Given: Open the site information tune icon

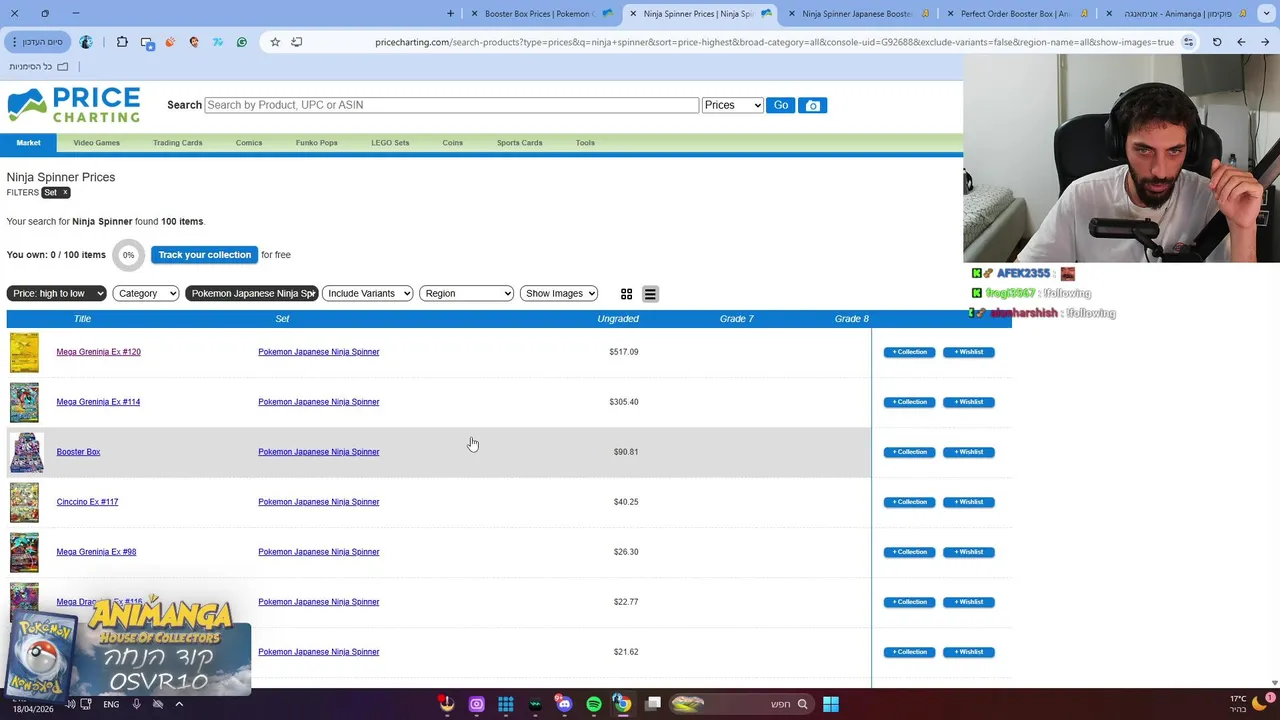Looking at the screenshot, I should 1188,42.
